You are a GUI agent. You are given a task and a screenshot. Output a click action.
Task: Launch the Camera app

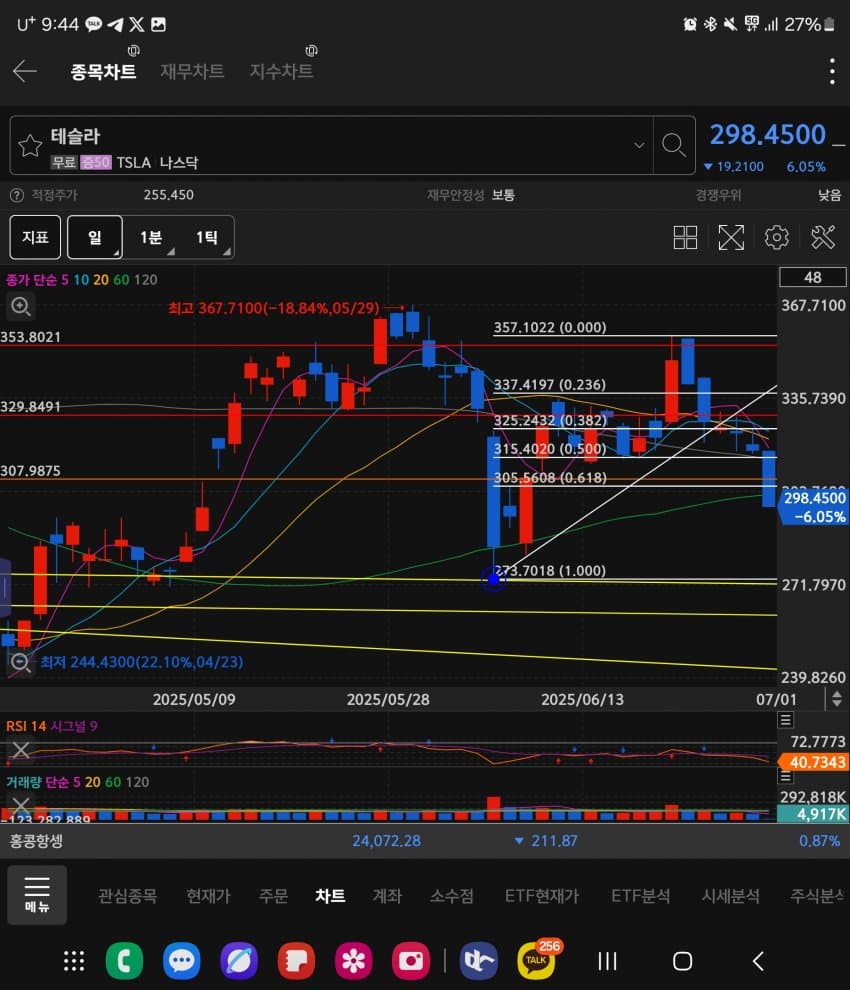410,961
